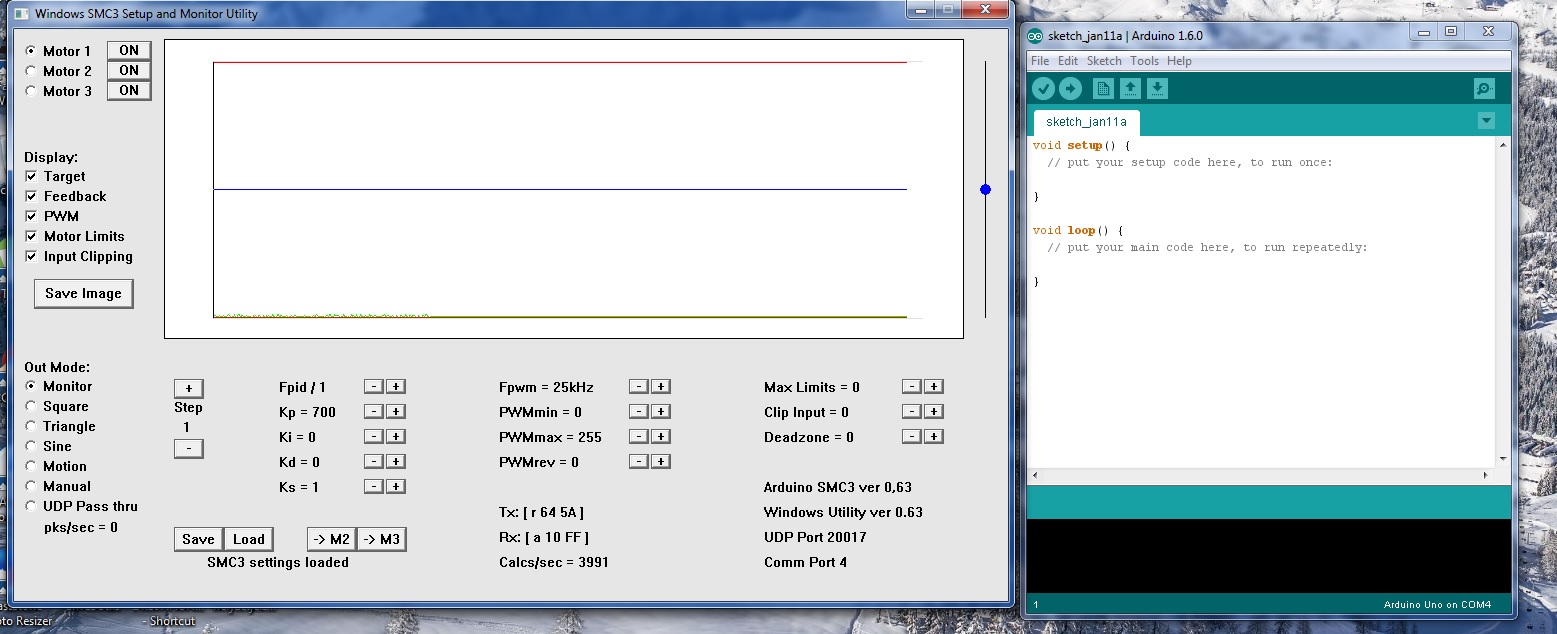The width and height of the screenshot is (1557, 634).
Task: Switch to the sketch_jan11a tab
Action: (1086, 122)
